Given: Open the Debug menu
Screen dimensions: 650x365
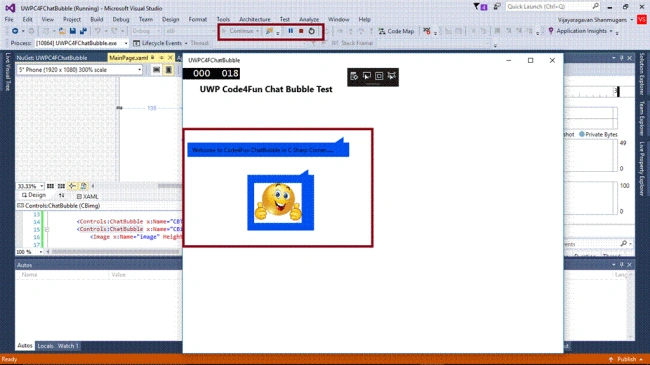Looking at the screenshot, I should click(121, 19).
